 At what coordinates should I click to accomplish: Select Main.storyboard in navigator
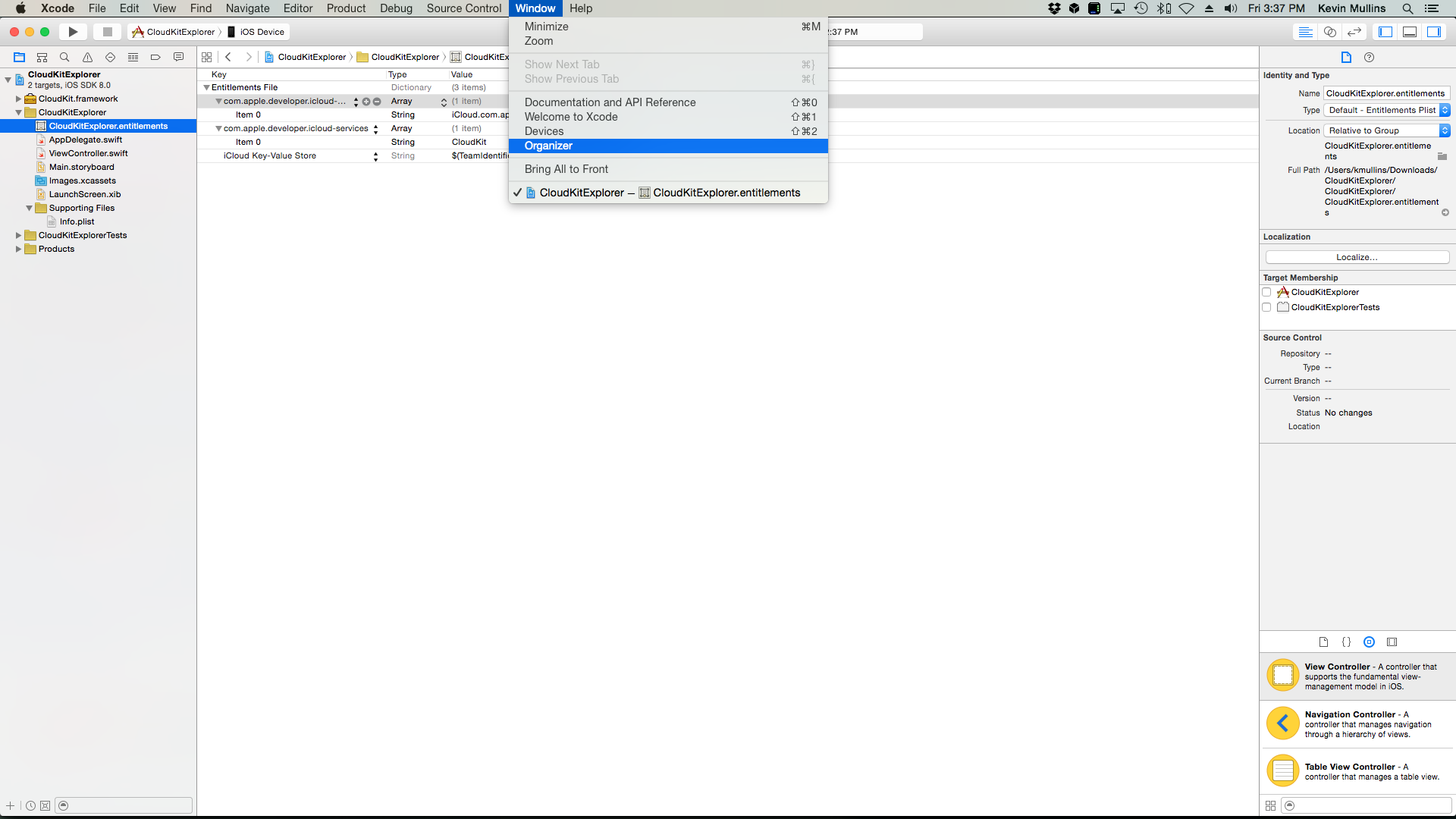point(81,167)
